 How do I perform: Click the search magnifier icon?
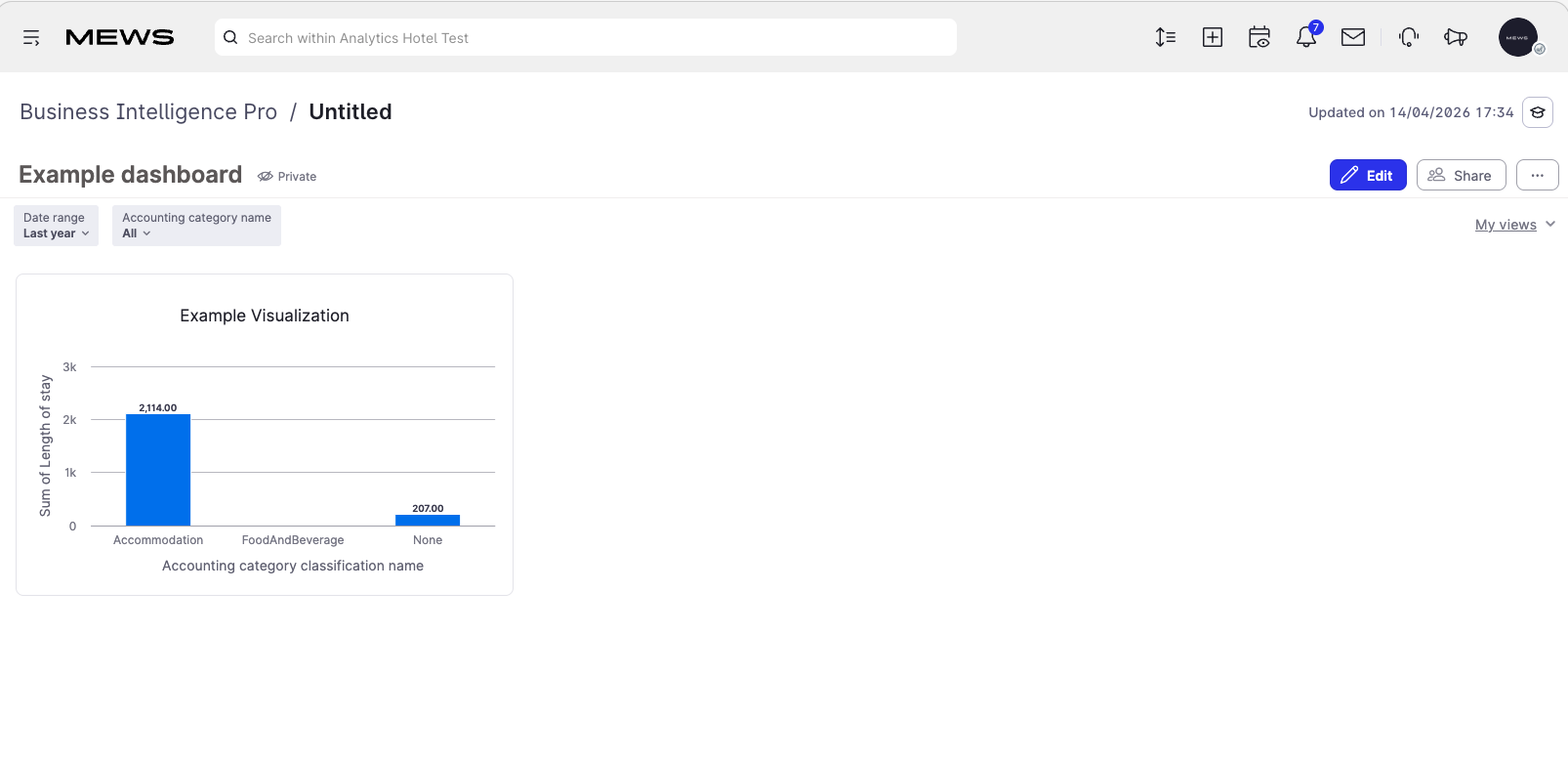coord(230,38)
